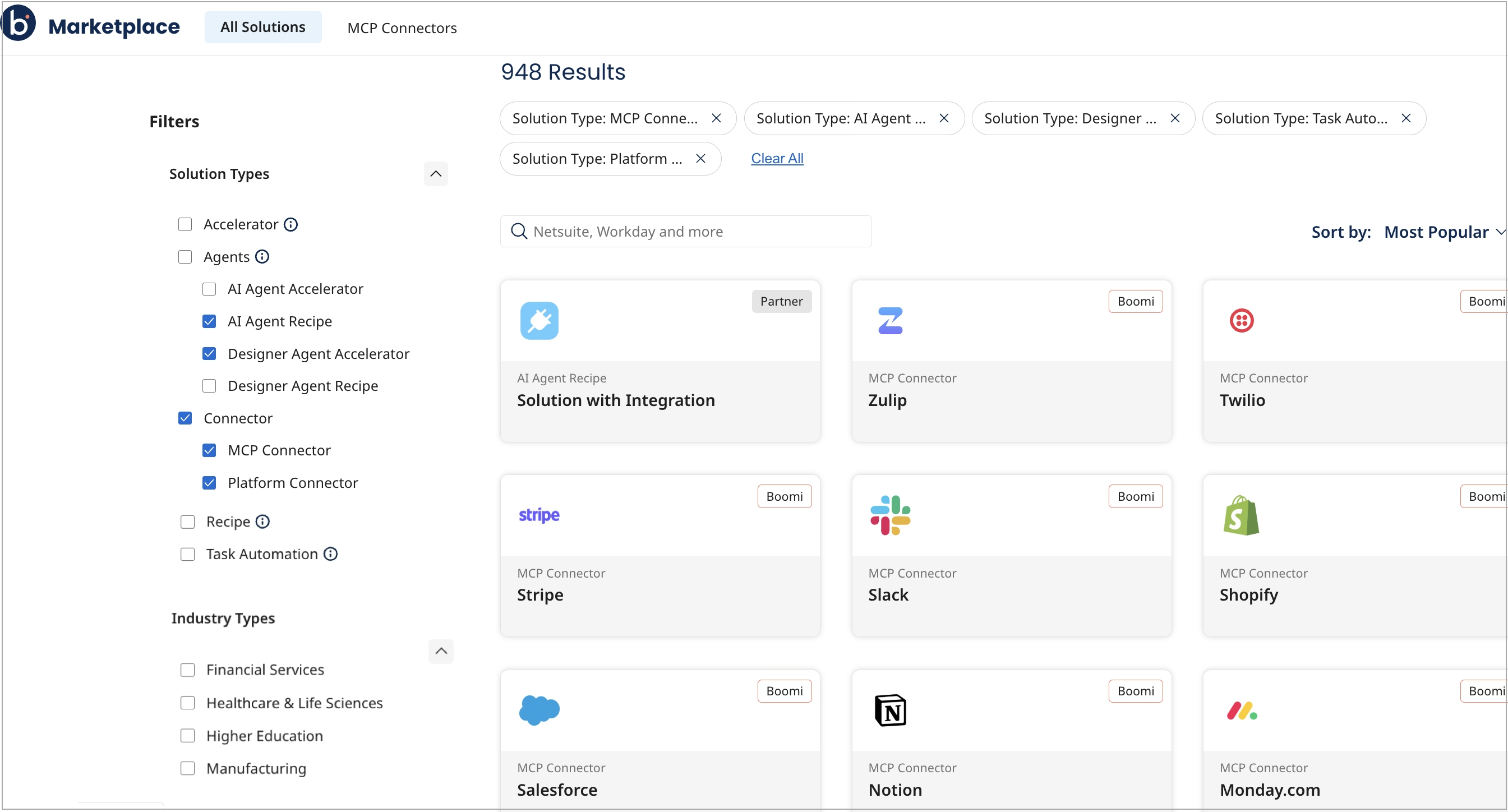Check AI Agent Accelerator

click(x=209, y=289)
